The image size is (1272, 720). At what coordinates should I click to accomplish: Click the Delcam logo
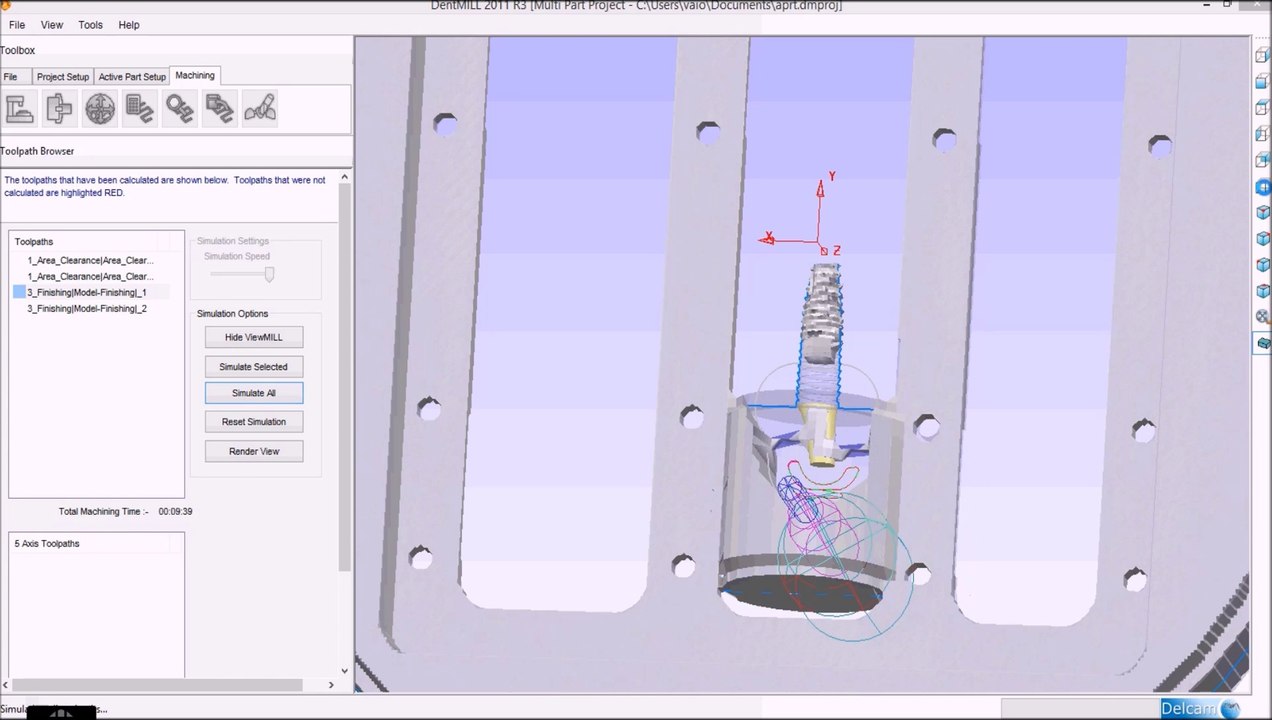[x=1199, y=709]
